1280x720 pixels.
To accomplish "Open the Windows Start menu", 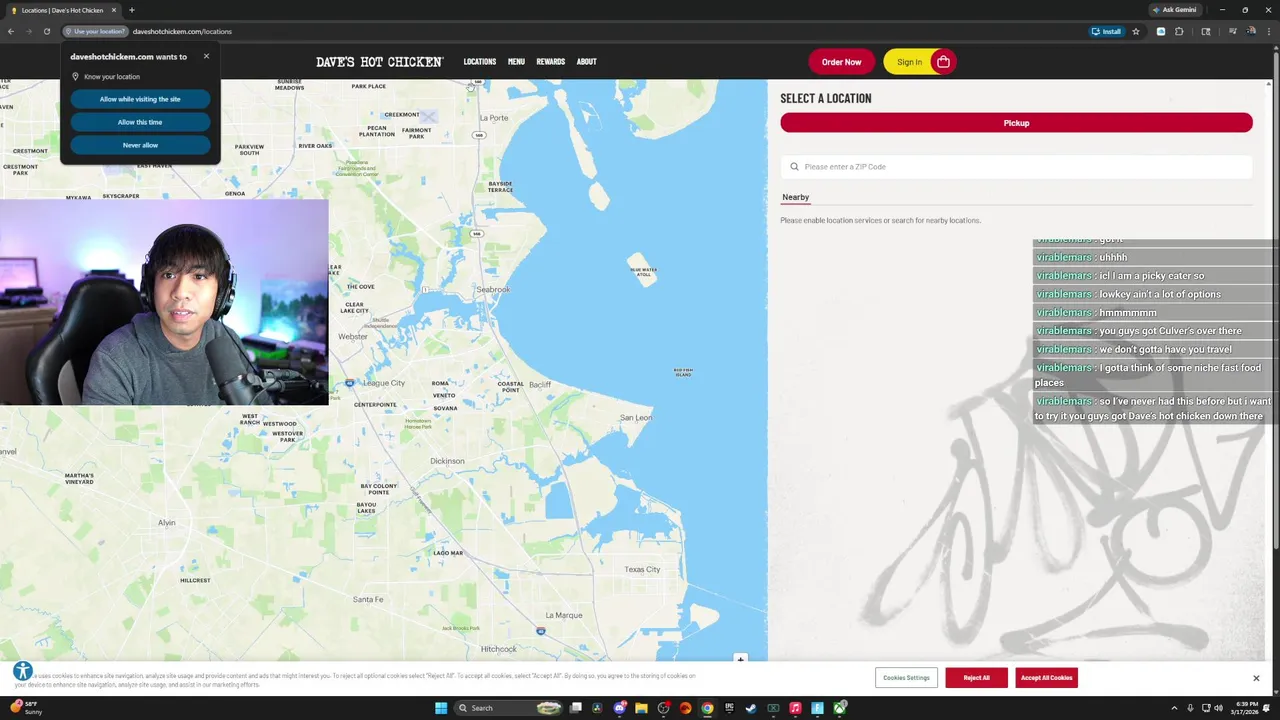I will [x=441, y=708].
